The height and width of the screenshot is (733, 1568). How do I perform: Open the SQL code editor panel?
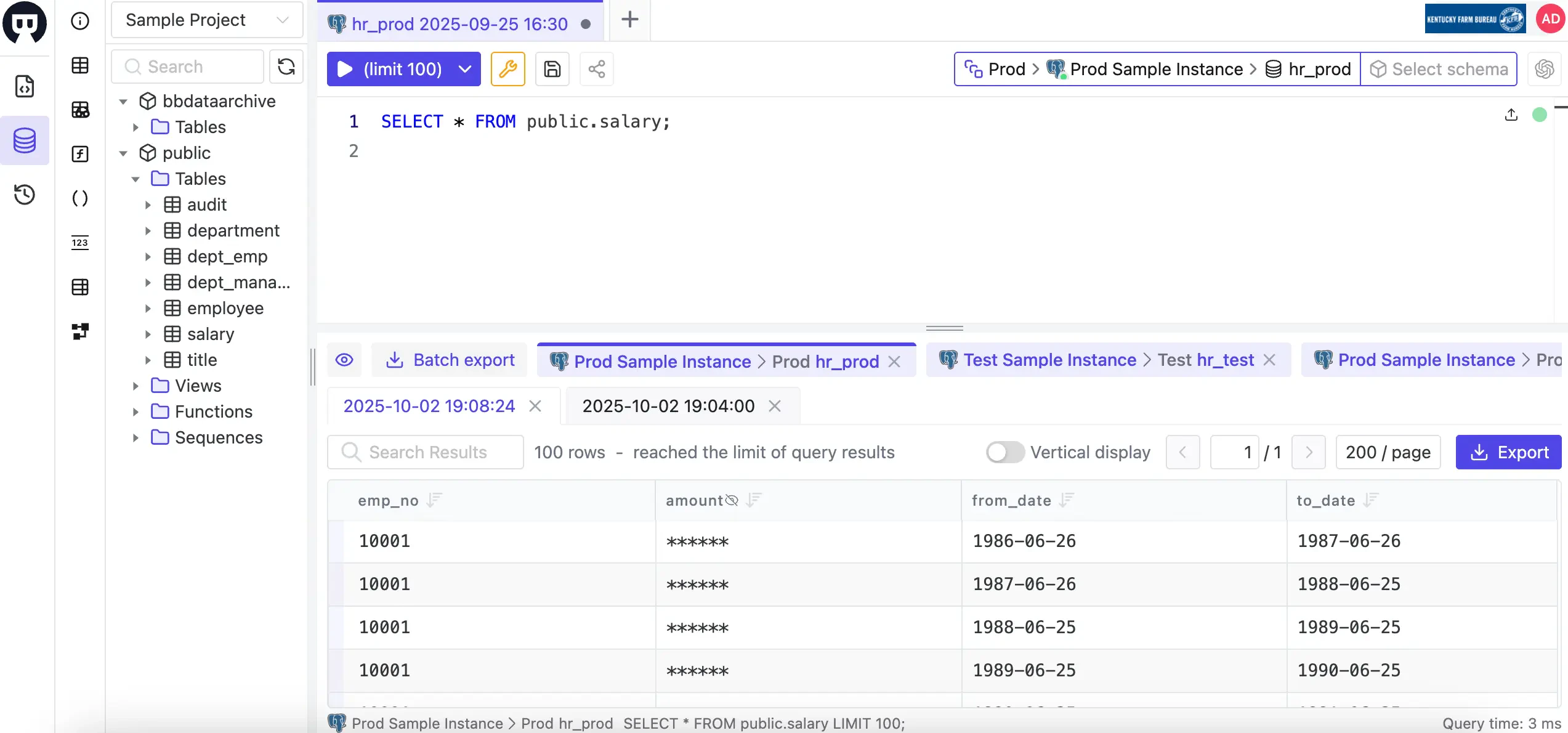click(x=25, y=86)
